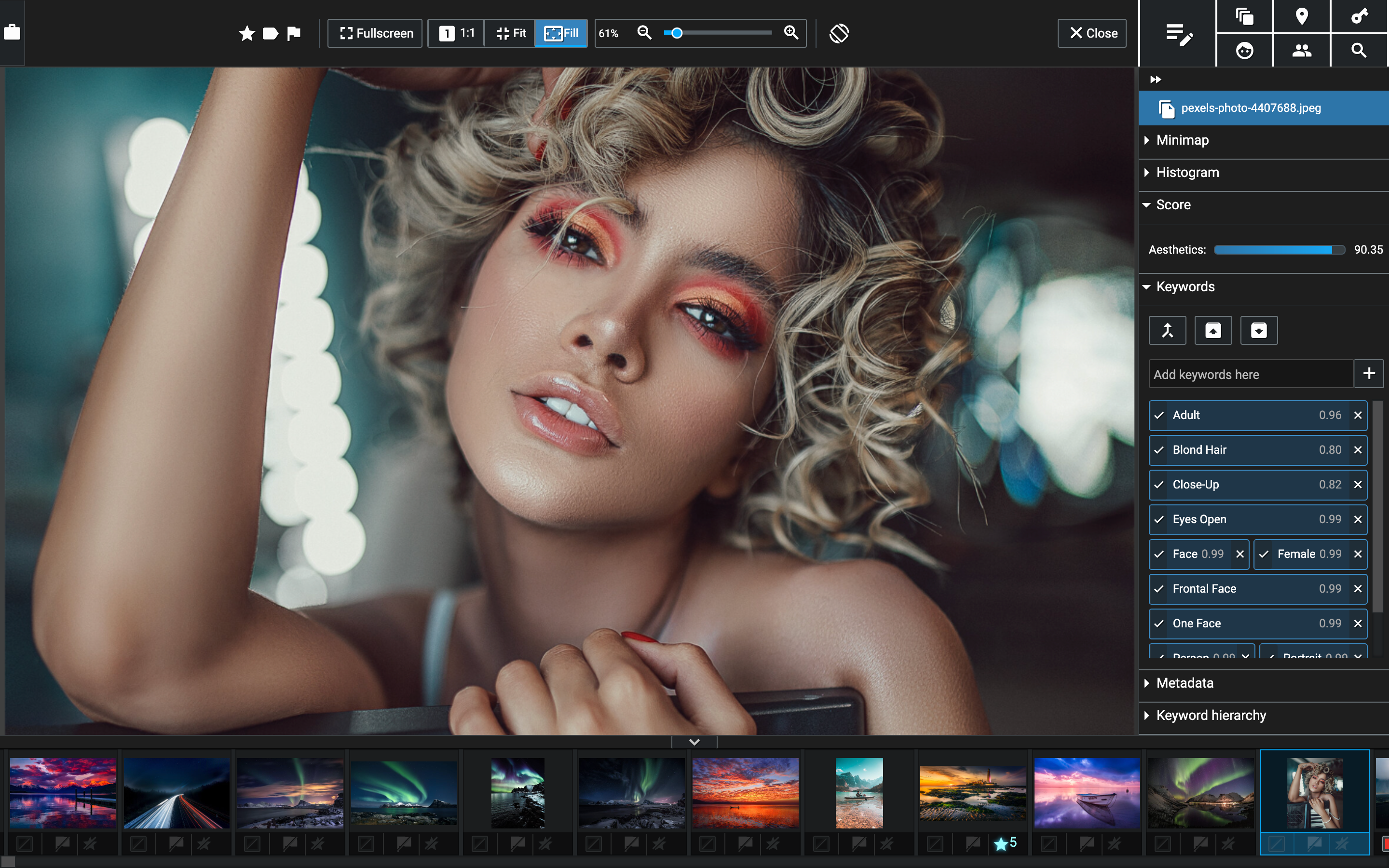
Task: Click the Fullscreen button
Action: click(x=375, y=33)
